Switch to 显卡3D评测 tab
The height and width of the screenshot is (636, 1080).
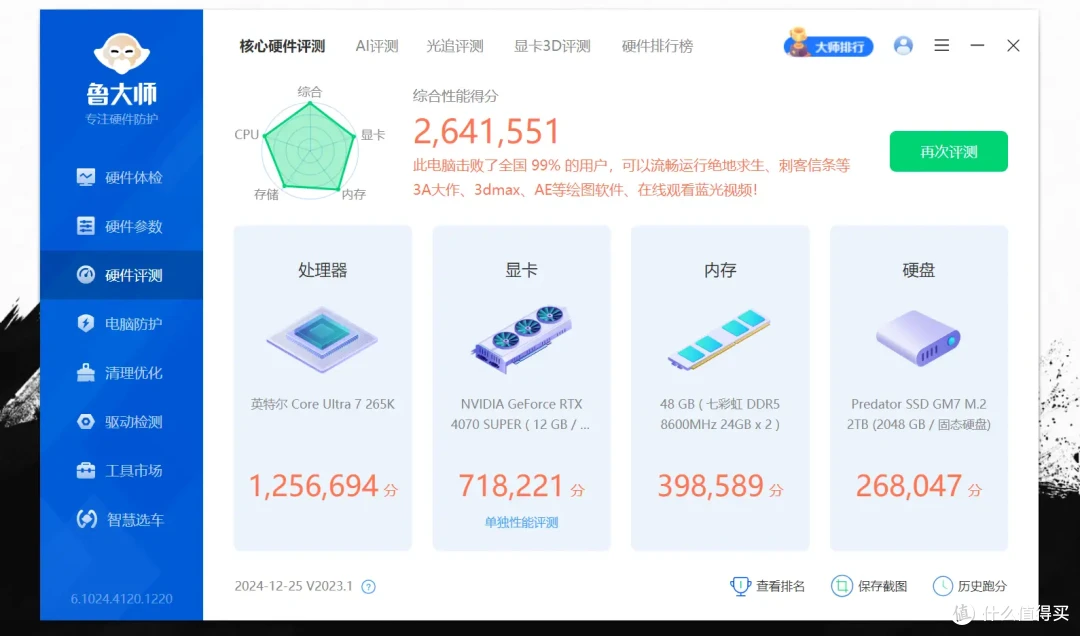(552, 46)
